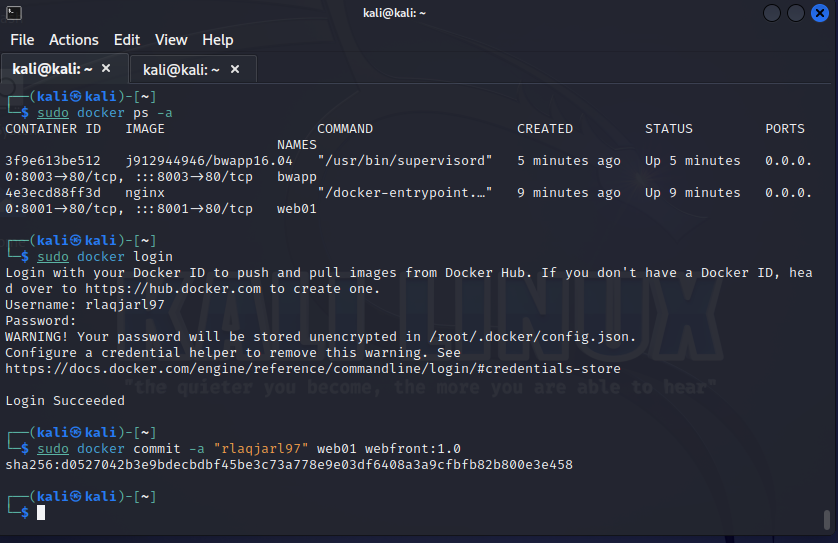
Task: Click the docs.docker.com credentials-store URL
Action: [x=313, y=369]
